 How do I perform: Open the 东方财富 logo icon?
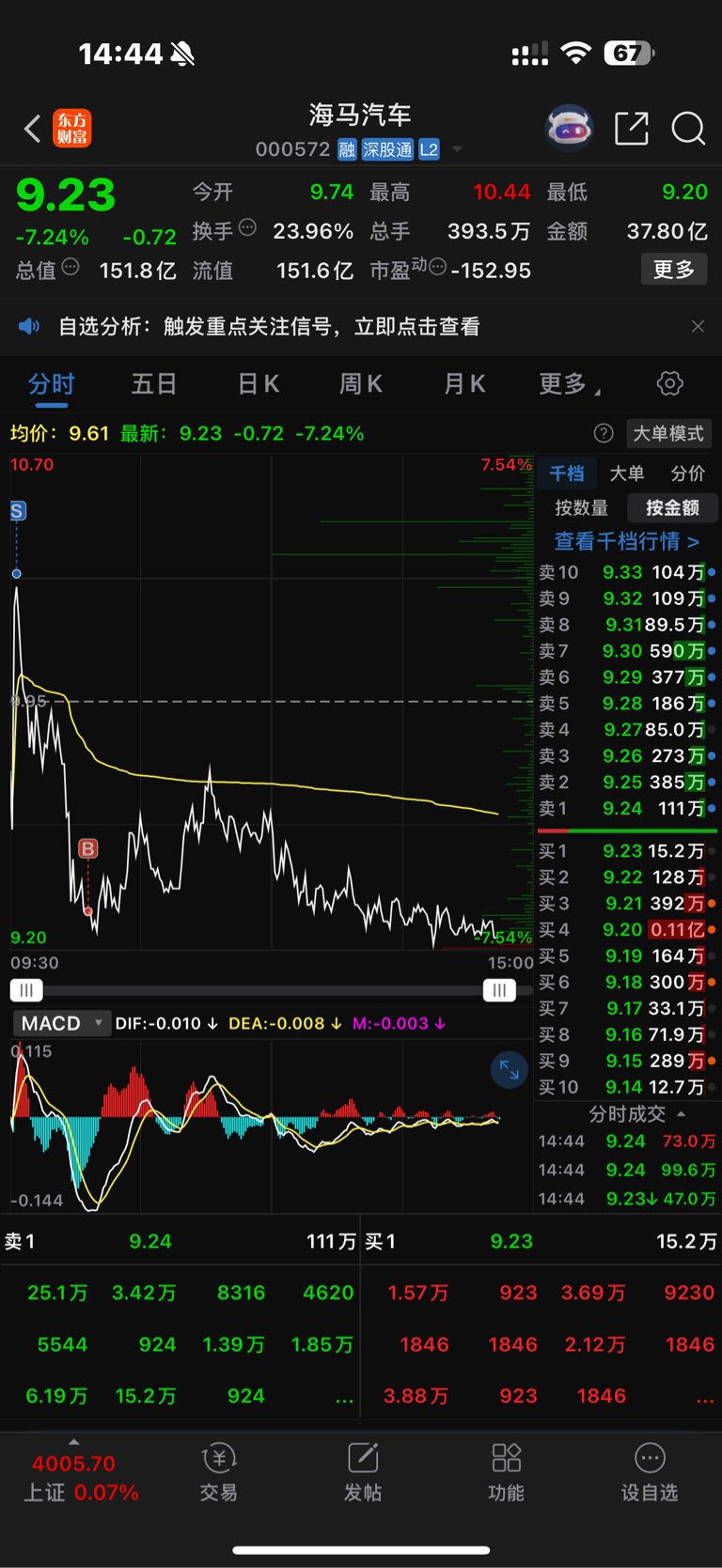pos(72,129)
